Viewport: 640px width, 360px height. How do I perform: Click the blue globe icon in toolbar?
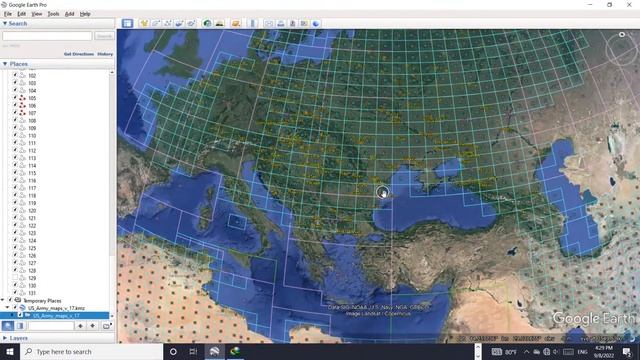coord(316,23)
